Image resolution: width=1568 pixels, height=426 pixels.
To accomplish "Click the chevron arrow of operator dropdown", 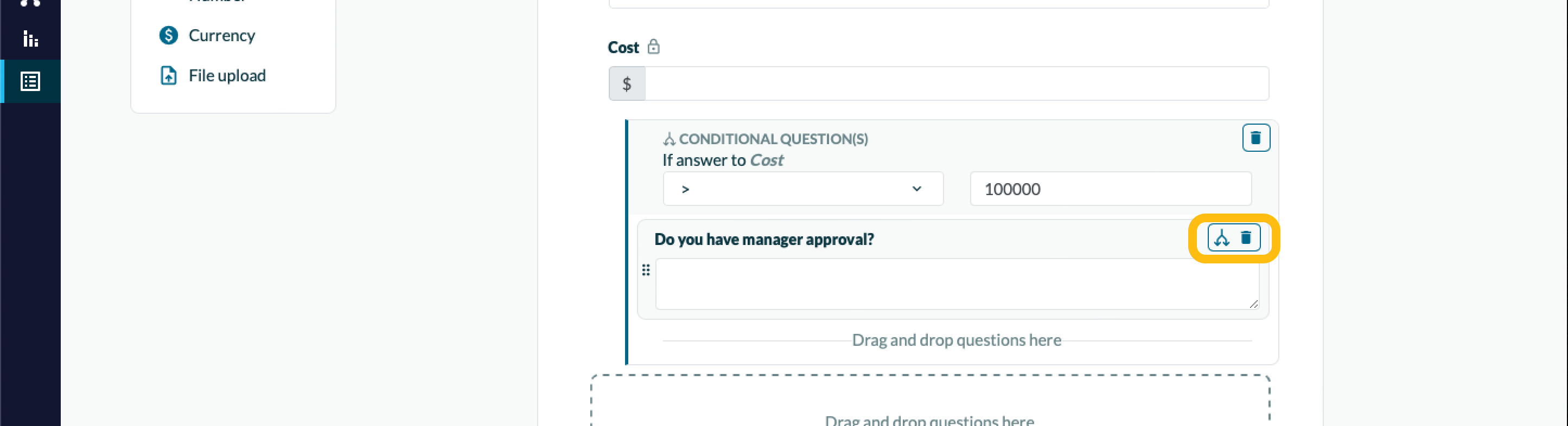I will pyautogui.click(x=916, y=189).
